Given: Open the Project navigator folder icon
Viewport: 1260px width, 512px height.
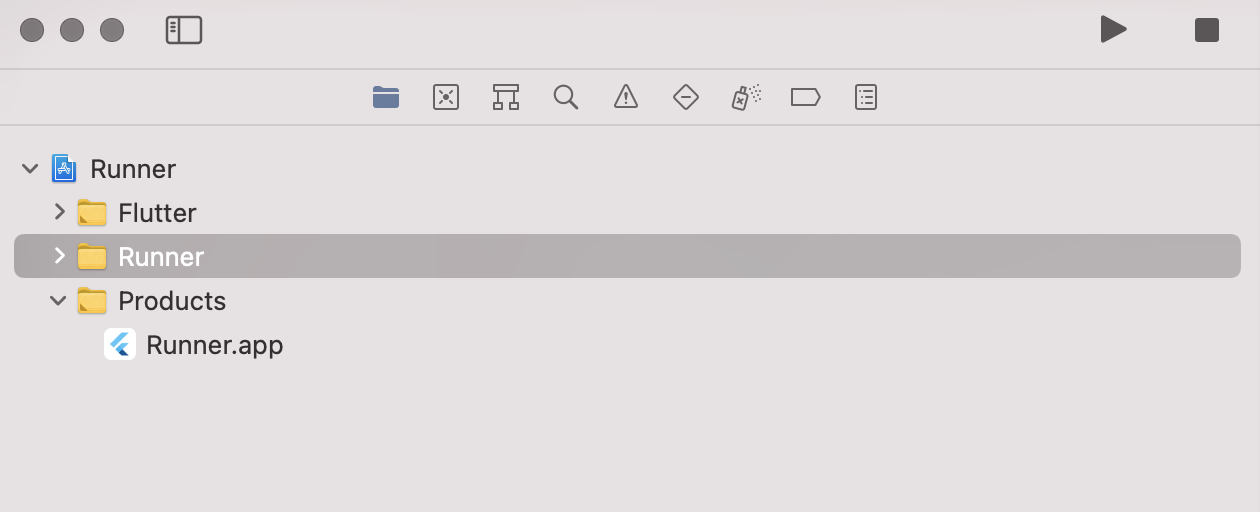Looking at the screenshot, I should 386,97.
